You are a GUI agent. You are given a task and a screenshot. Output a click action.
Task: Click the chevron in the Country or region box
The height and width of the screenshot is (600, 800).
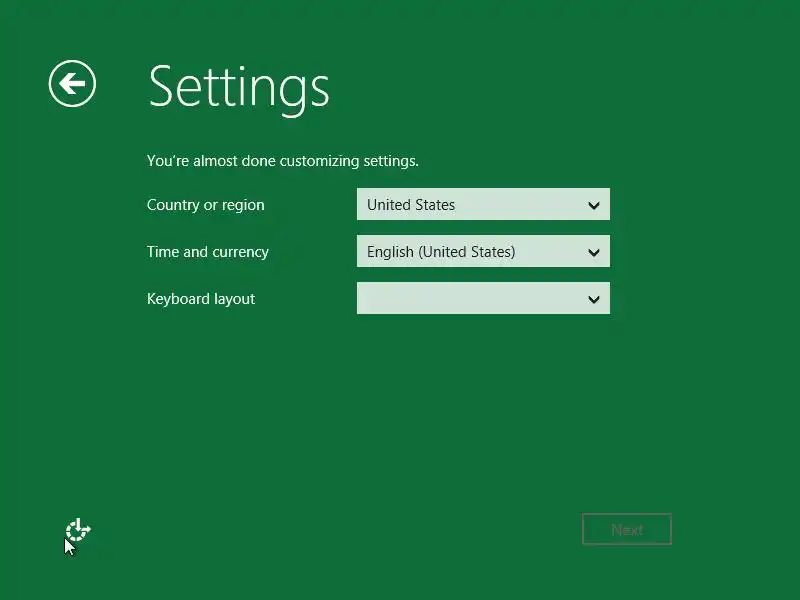coord(593,205)
